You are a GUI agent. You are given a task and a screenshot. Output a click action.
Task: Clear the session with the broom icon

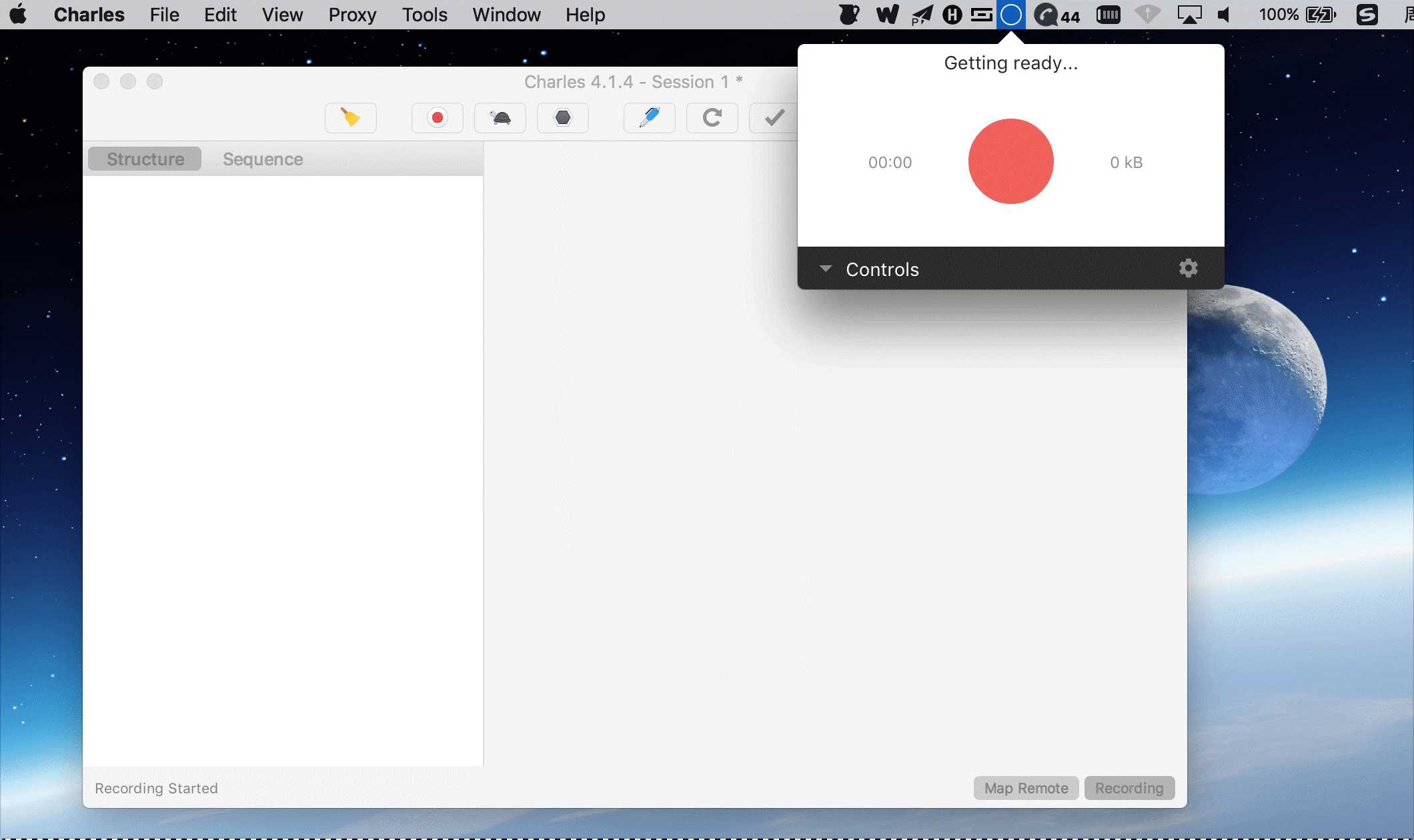tap(351, 118)
